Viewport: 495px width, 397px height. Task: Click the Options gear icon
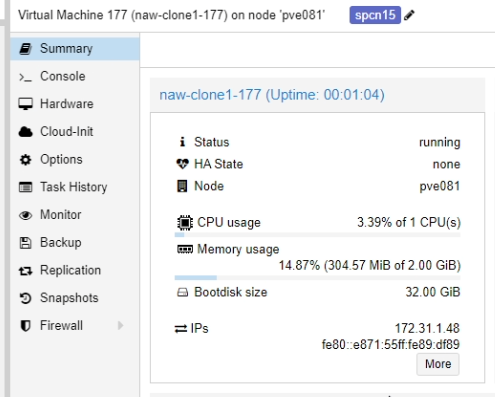pyautogui.click(x=25, y=160)
